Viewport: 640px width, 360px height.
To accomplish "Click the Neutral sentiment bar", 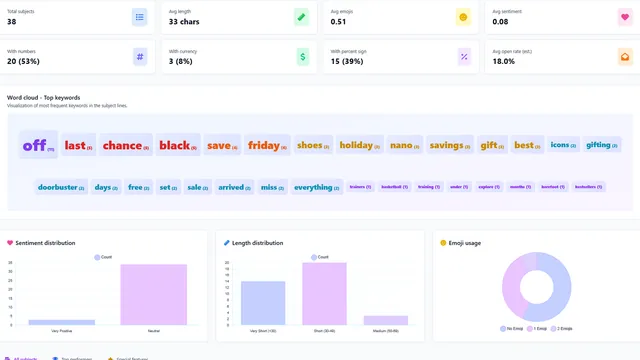I will tap(153, 294).
